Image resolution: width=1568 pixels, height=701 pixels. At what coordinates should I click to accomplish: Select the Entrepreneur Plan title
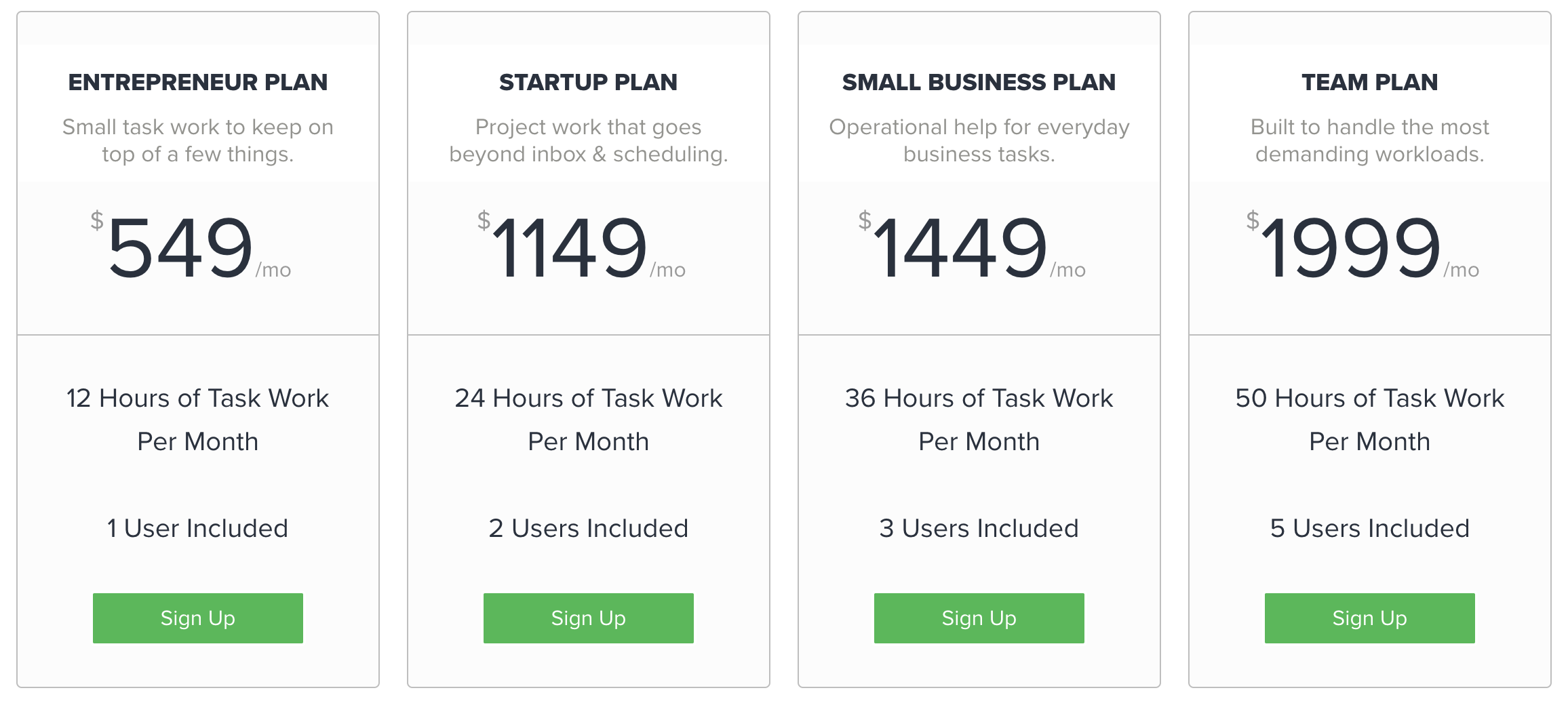[x=197, y=82]
